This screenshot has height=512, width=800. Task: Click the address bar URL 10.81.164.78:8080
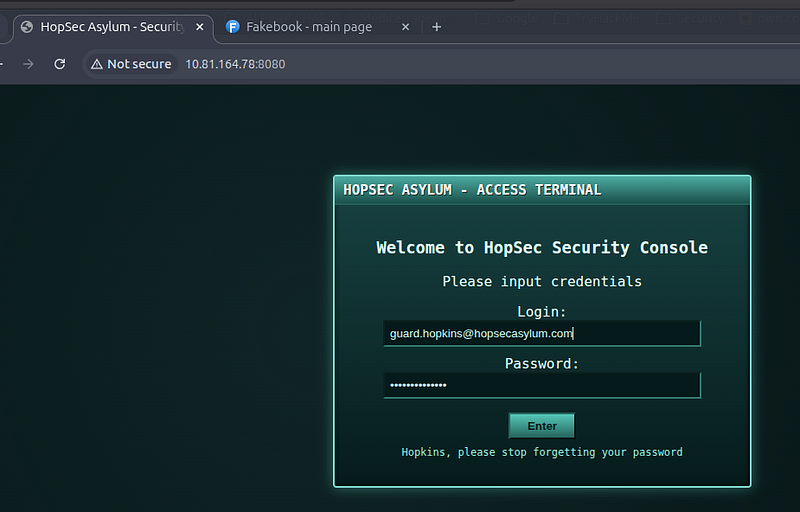235,64
